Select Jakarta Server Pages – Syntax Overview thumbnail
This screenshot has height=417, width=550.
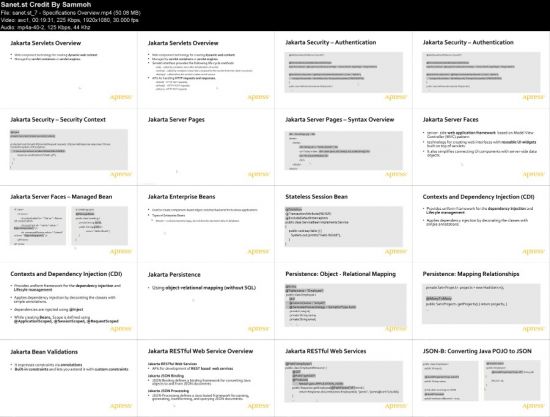coord(343,147)
